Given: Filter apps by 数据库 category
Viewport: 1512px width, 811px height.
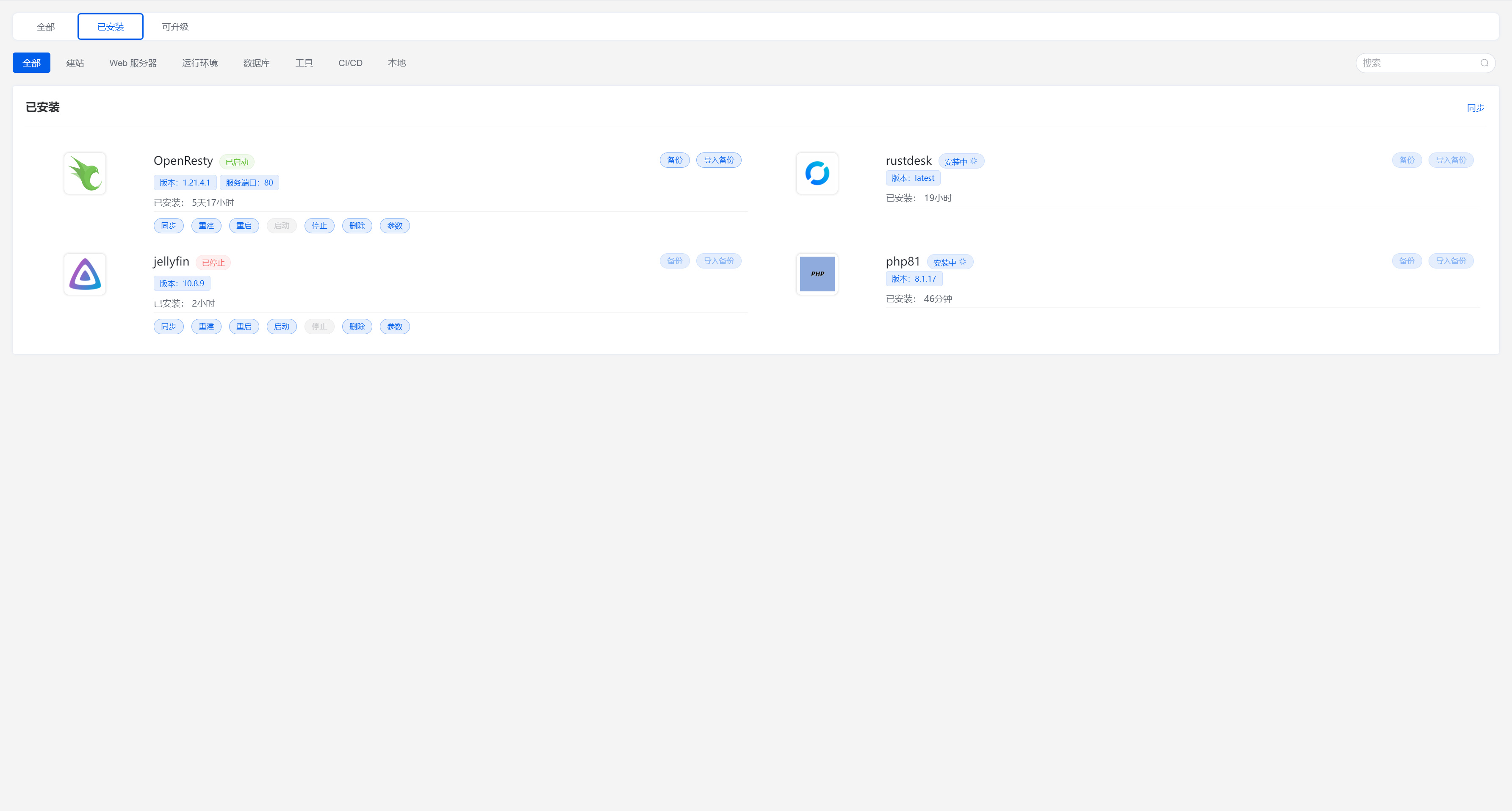Looking at the screenshot, I should pyautogui.click(x=256, y=63).
